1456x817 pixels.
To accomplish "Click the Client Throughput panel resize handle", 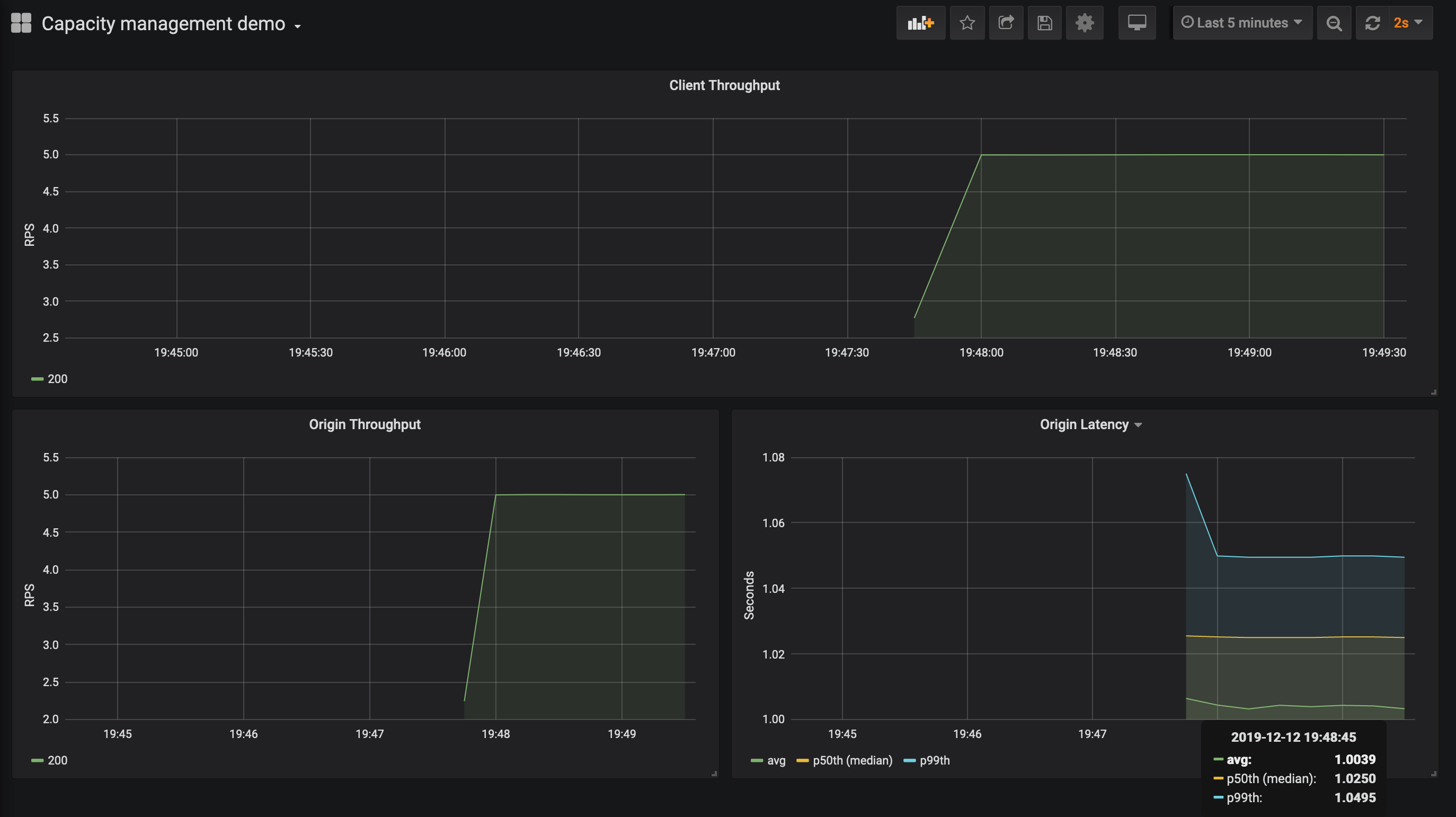I will pos(1433,392).
